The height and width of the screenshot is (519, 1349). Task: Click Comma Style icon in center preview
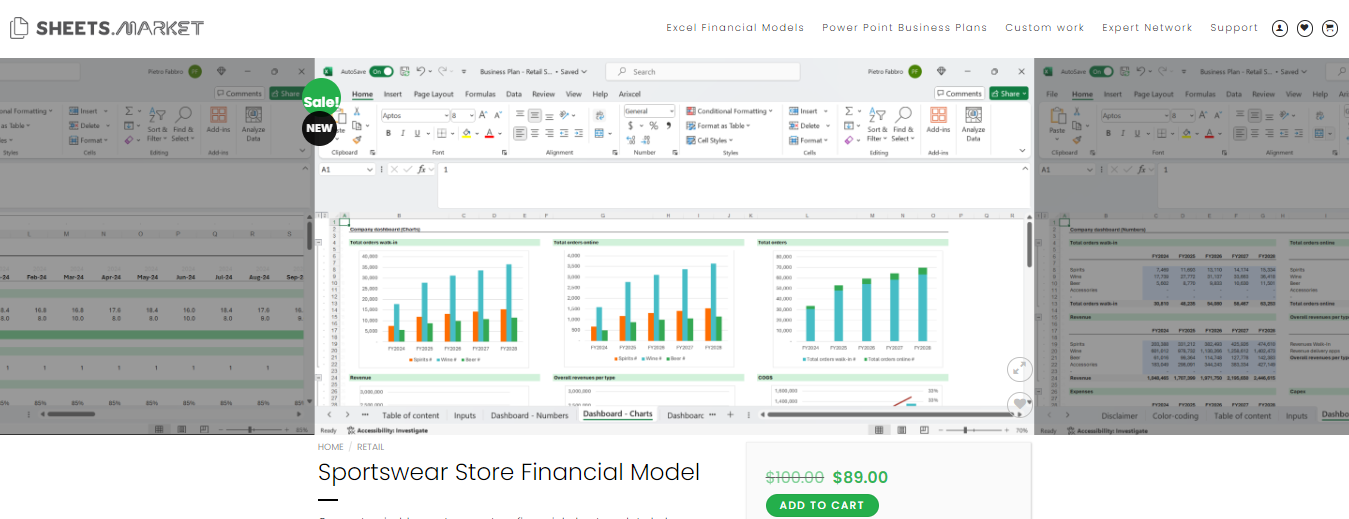pos(669,125)
